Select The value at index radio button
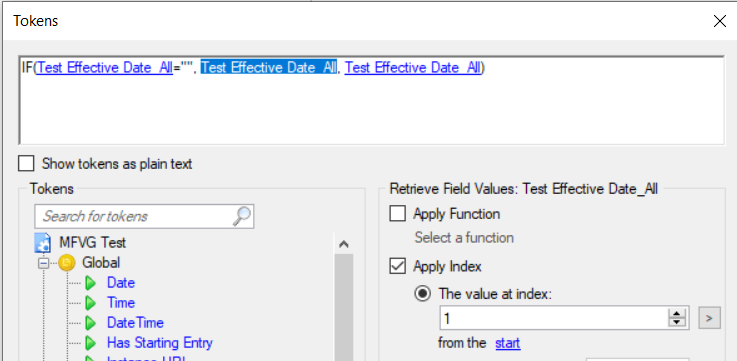737x361 pixels. [423, 294]
